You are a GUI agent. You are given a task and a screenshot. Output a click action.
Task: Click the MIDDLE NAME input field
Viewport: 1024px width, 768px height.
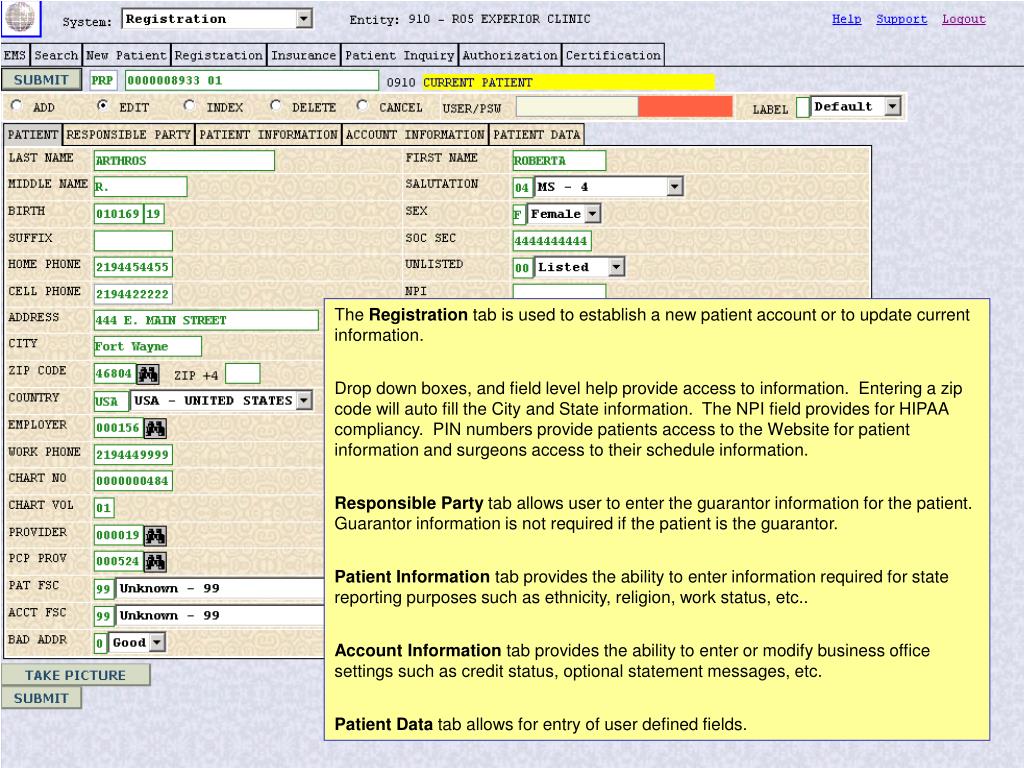tap(140, 187)
